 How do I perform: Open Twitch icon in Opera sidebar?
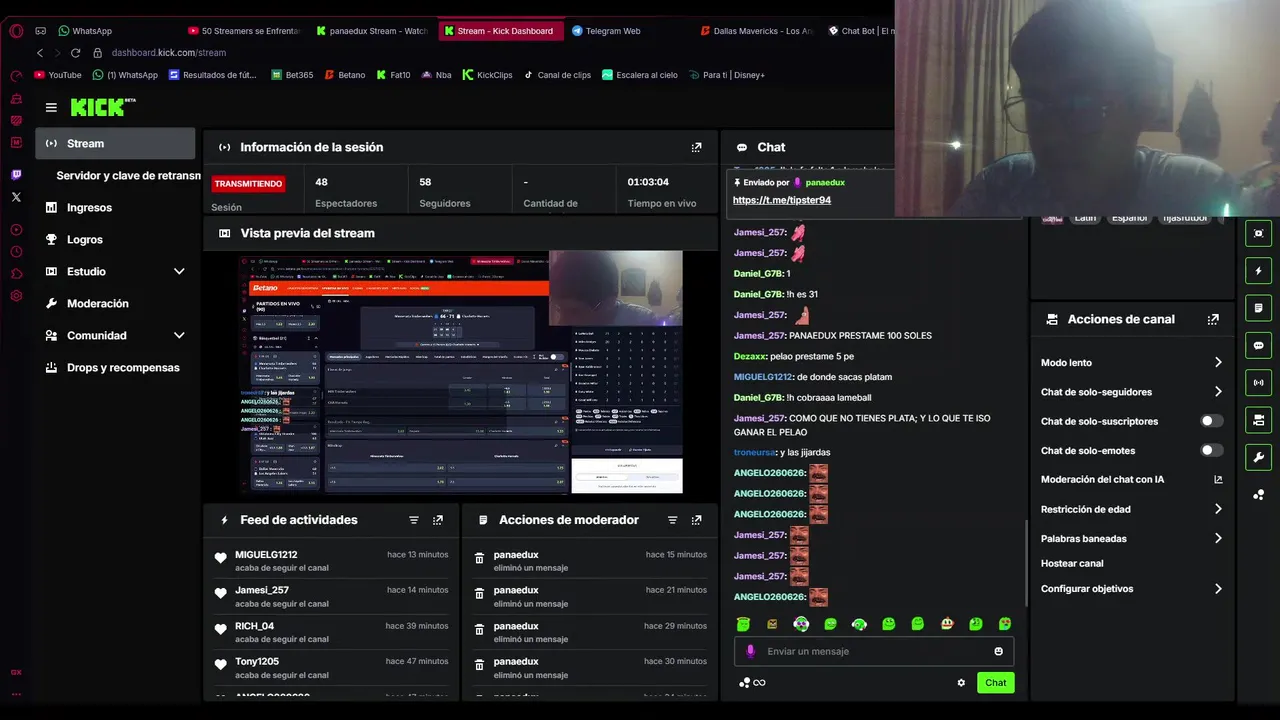coord(16,174)
